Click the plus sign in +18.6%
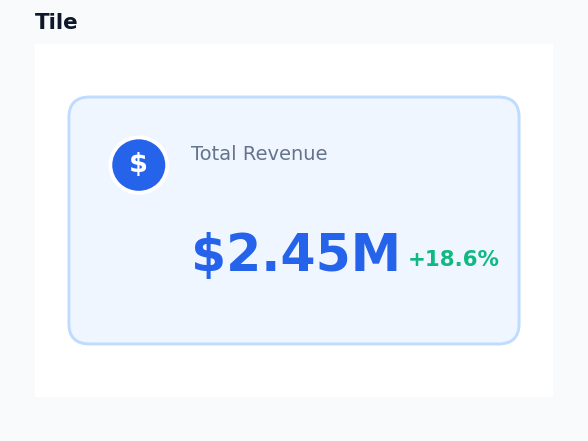 pos(417,259)
